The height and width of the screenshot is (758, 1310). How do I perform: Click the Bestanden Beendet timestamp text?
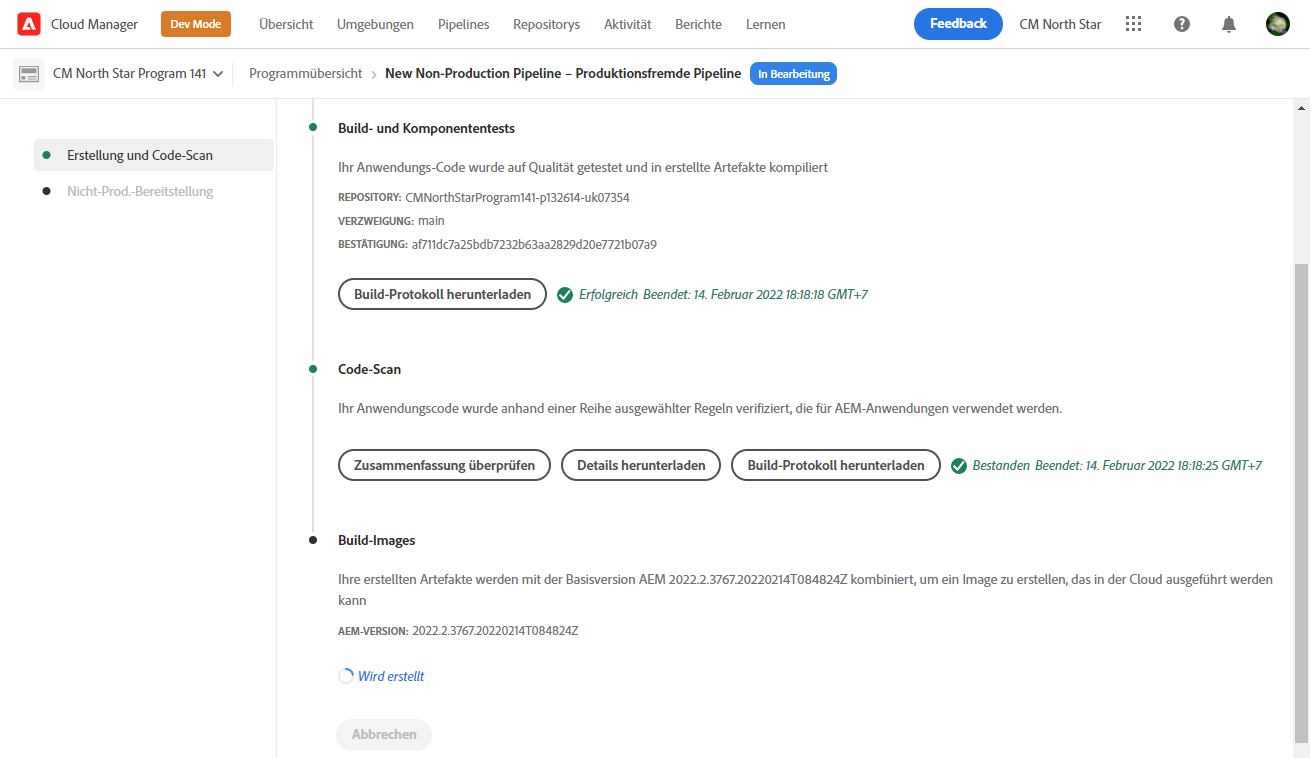pyautogui.click(x=1117, y=466)
